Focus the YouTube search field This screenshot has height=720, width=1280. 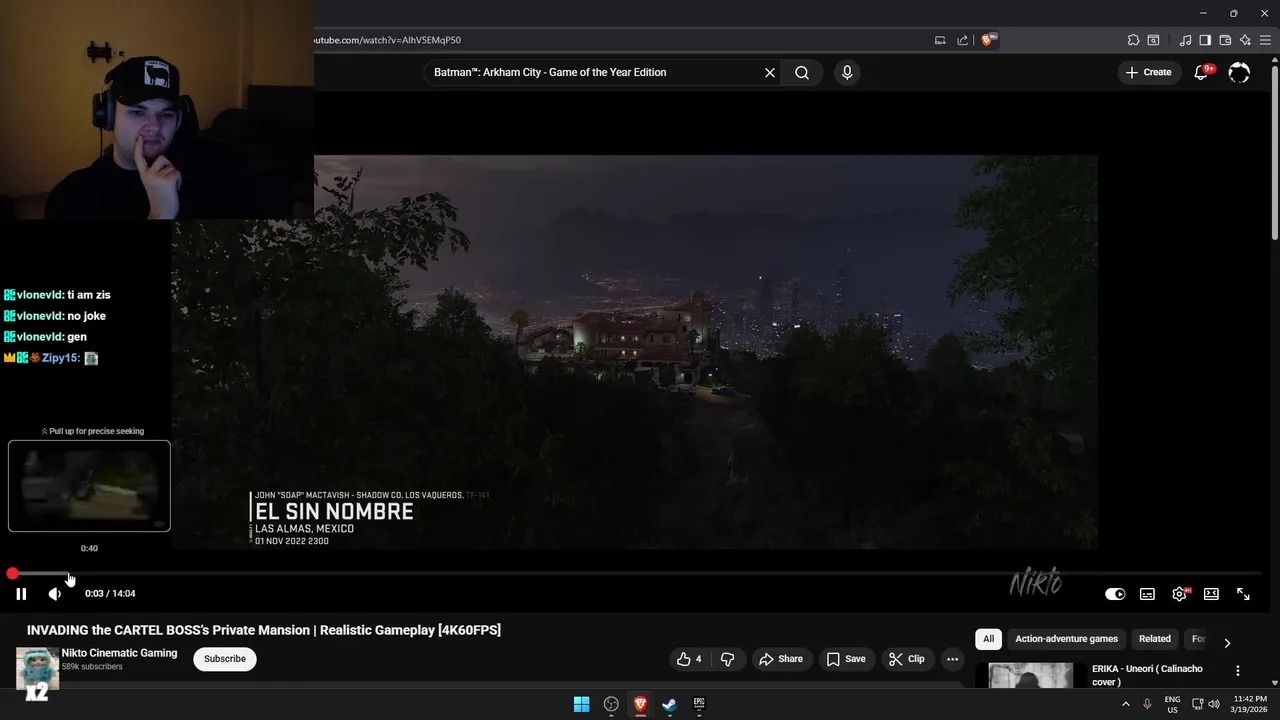click(x=595, y=72)
